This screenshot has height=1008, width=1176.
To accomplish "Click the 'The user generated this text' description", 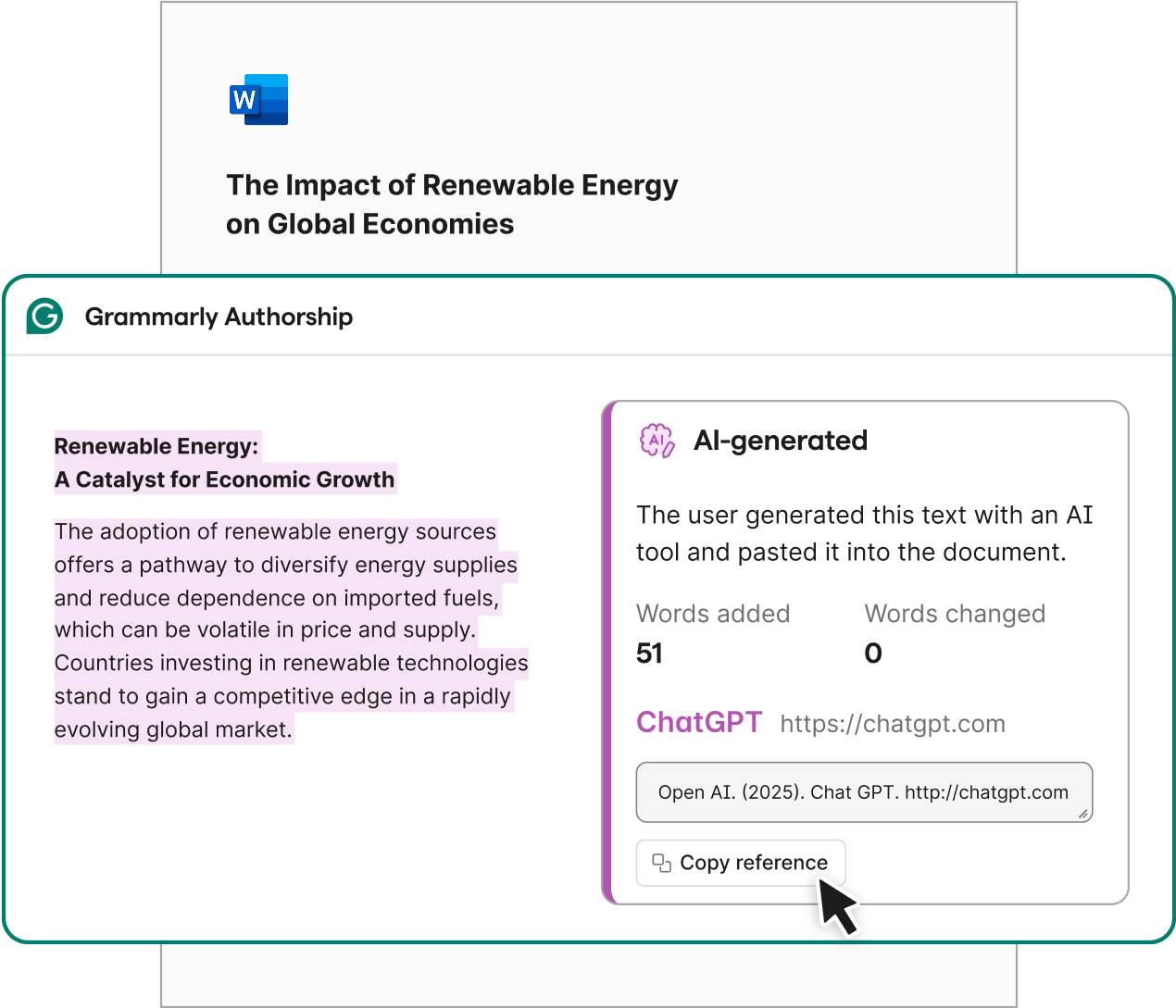I will tap(863, 533).
